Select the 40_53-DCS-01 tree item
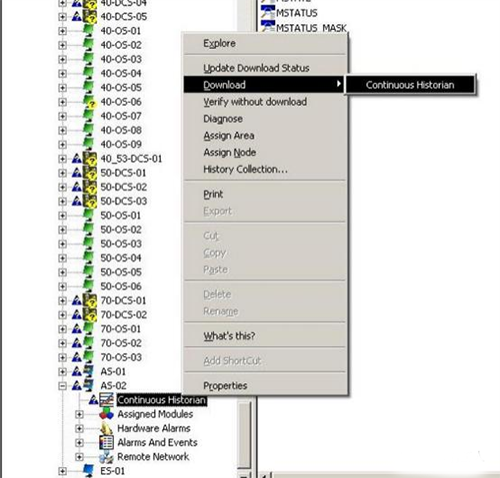 [131, 159]
